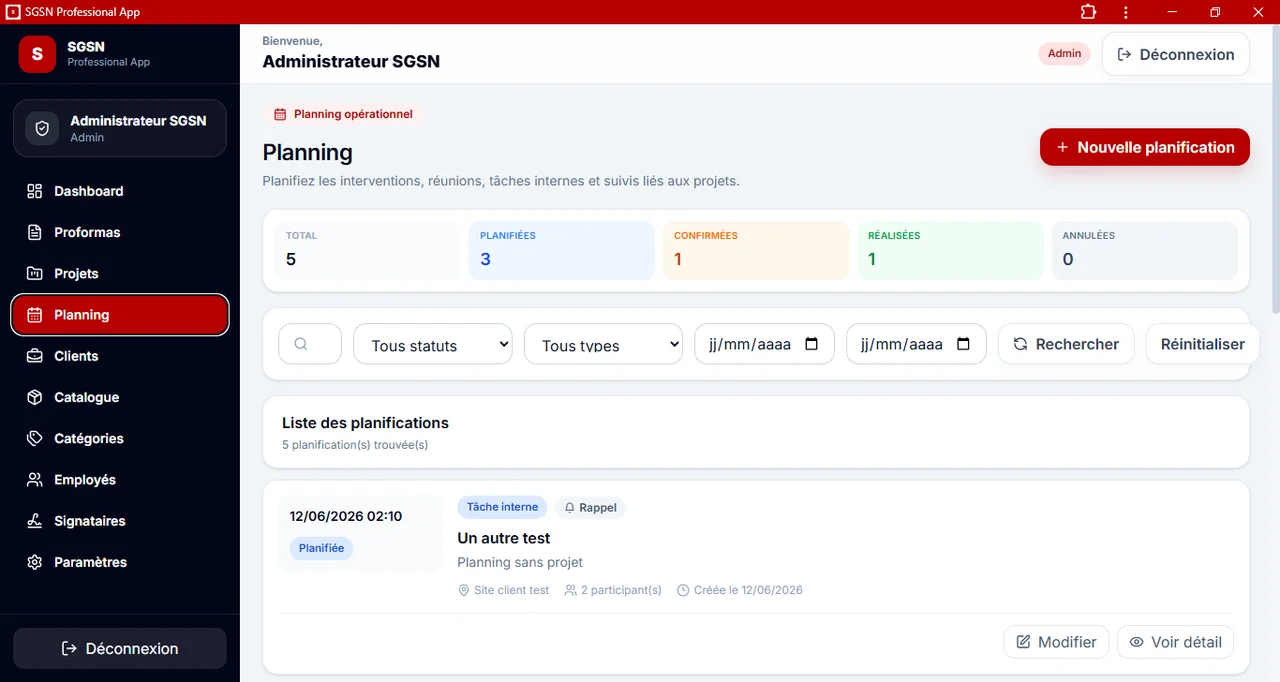1280x682 pixels.
Task: Click the Dashboard grid icon
Action: tap(35, 191)
